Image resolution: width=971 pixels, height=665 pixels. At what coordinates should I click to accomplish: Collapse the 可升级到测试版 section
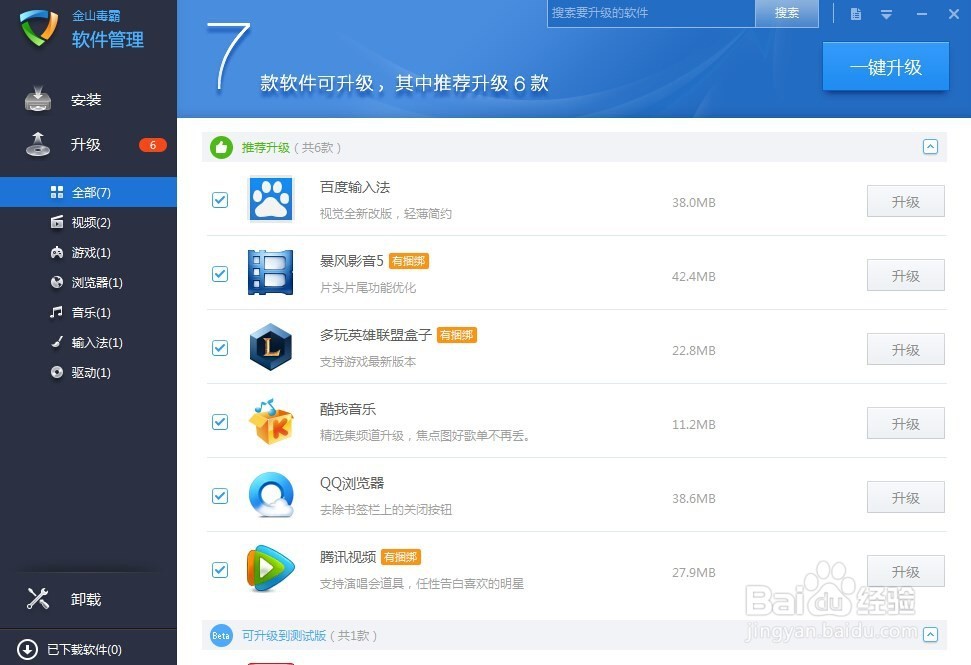point(930,635)
